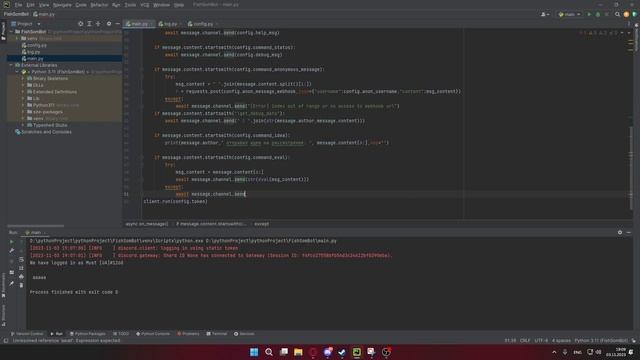The image size is (640, 360).
Task: Start debugging with the bug icon
Action: [x=598, y=14]
